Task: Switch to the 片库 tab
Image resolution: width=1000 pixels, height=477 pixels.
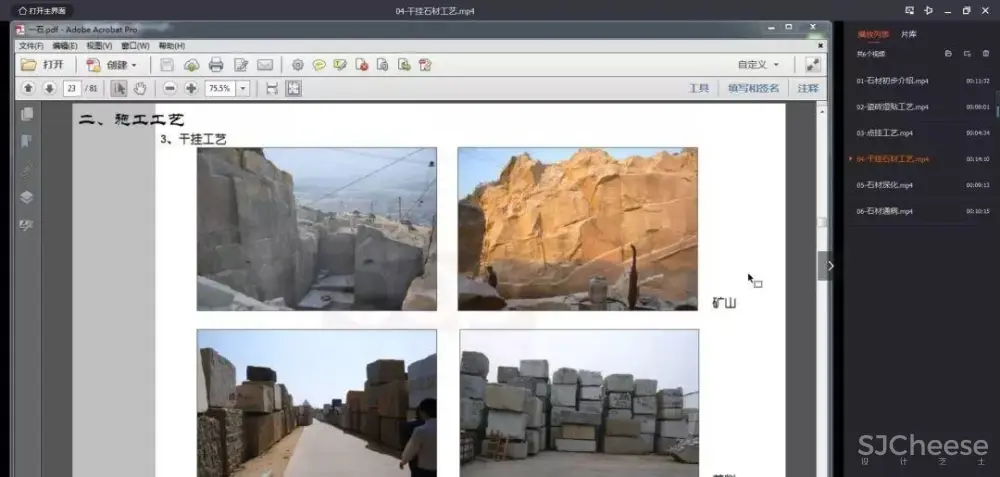Action: (908, 34)
